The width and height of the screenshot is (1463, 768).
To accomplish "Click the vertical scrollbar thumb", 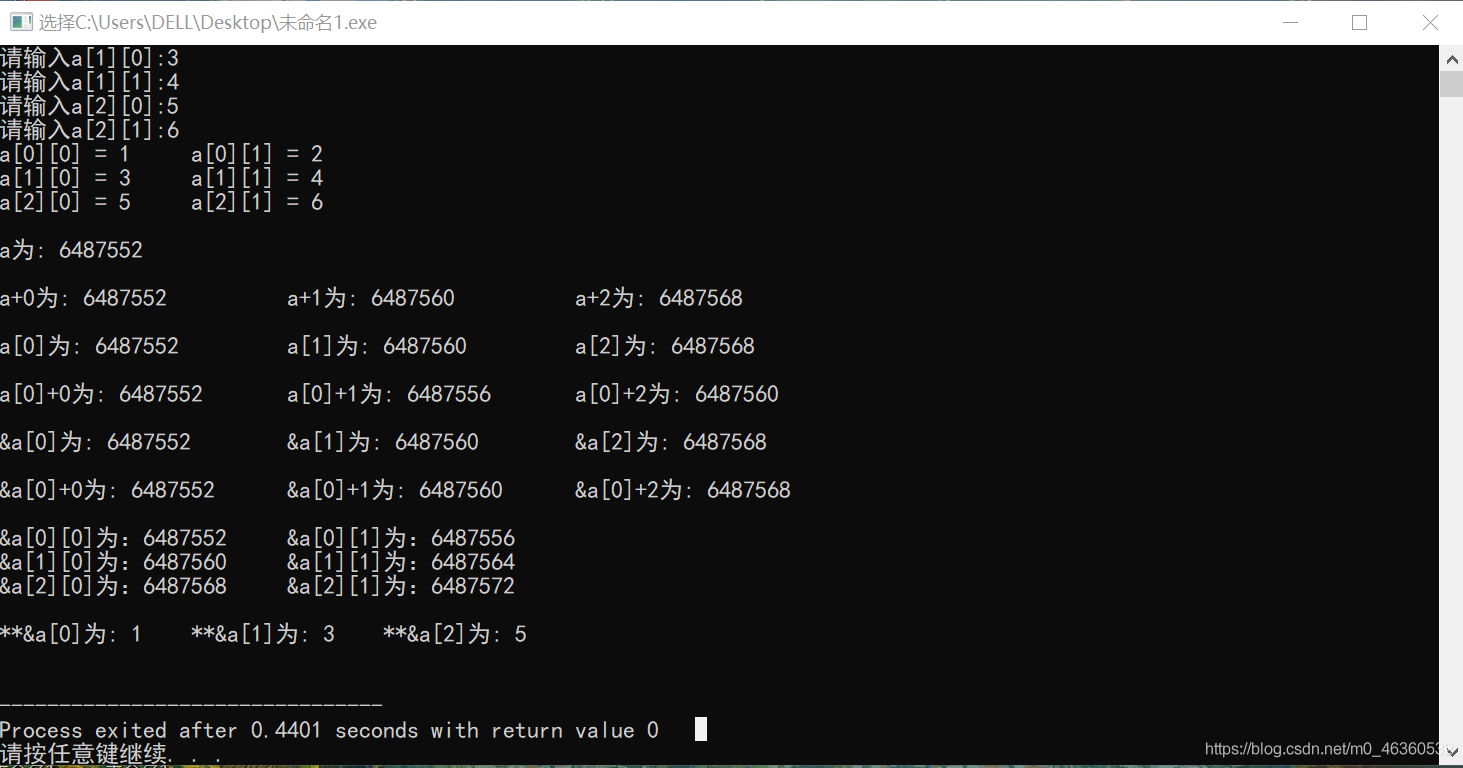I will [1451, 83].
